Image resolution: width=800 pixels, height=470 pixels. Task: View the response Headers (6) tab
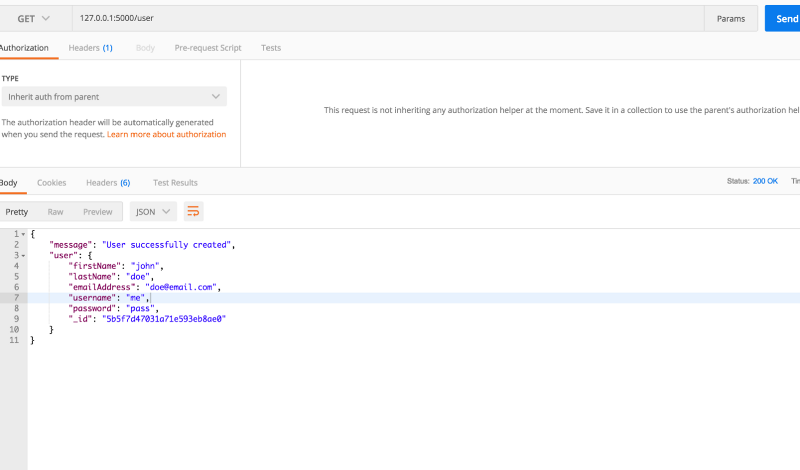(x=108, y=183)
